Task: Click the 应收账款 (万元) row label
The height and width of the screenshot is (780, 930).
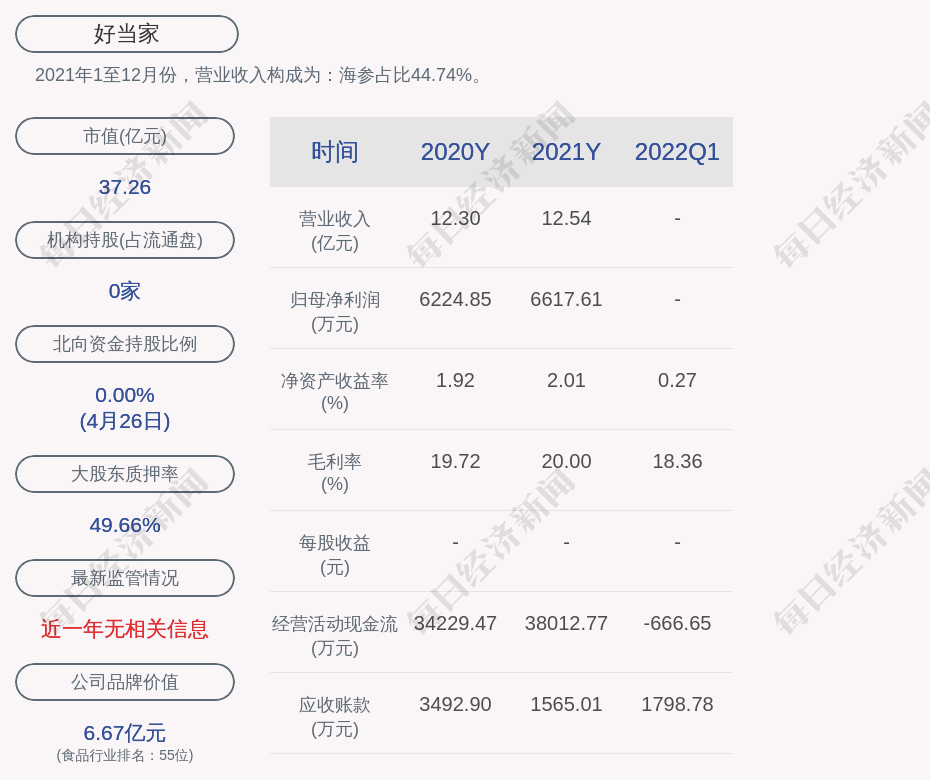Action: coord(335,717)
